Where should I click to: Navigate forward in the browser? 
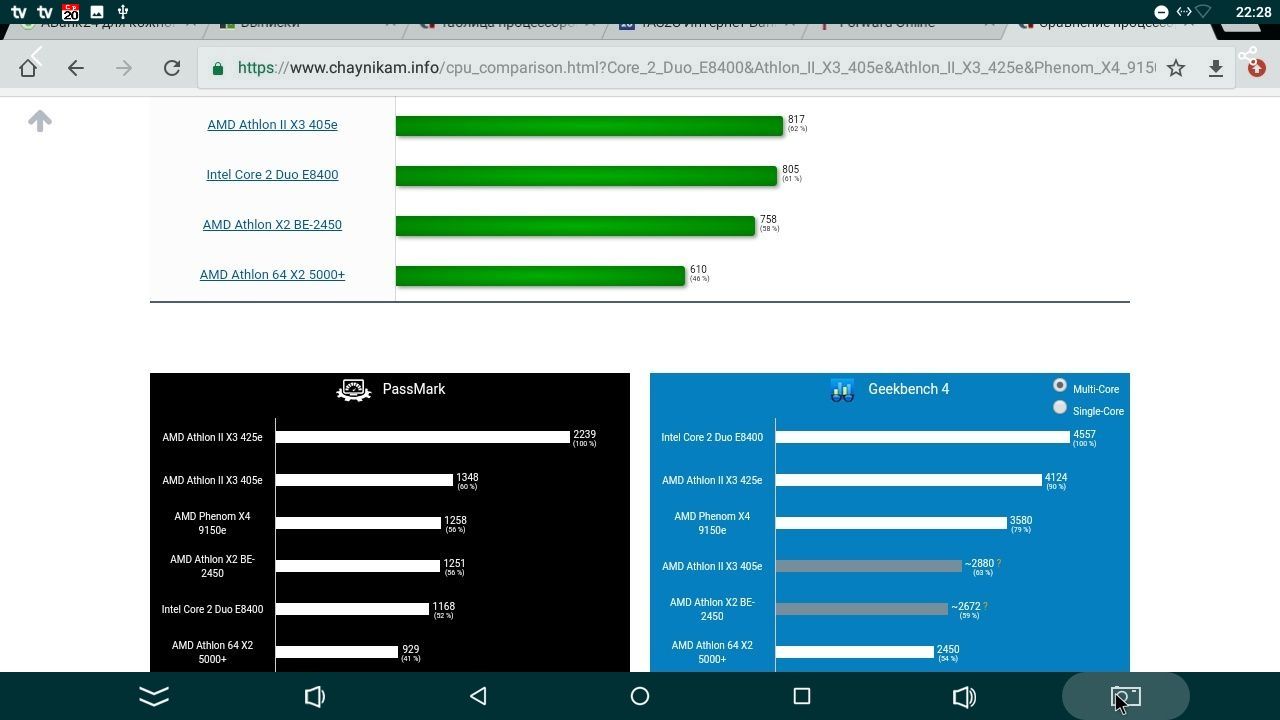tap(124, 67)
